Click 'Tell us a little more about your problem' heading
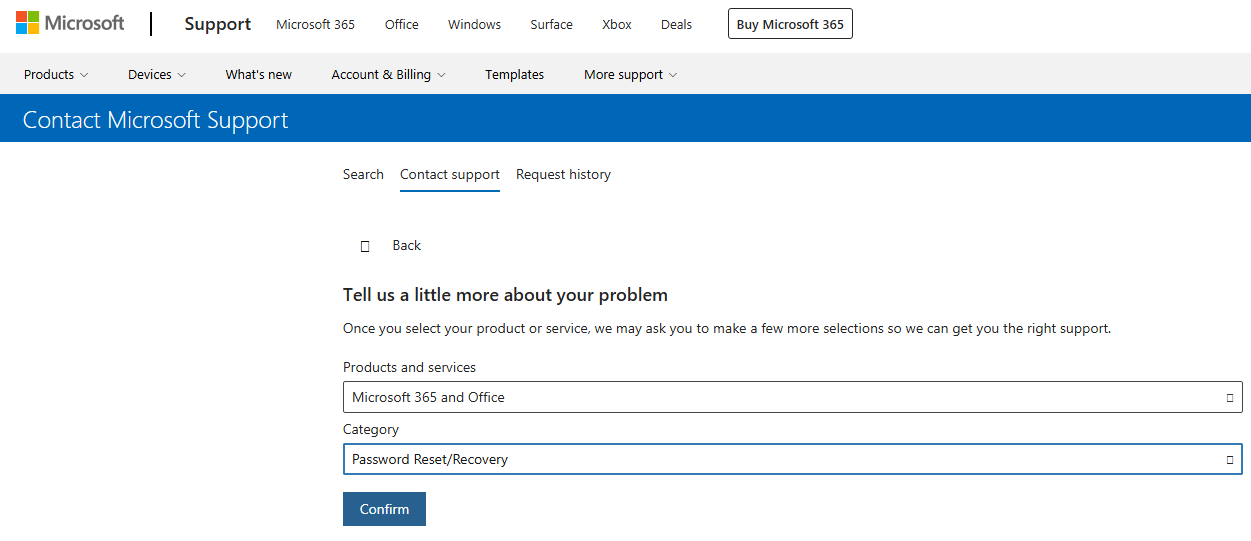1251x541 pixels. pos(505,295)
